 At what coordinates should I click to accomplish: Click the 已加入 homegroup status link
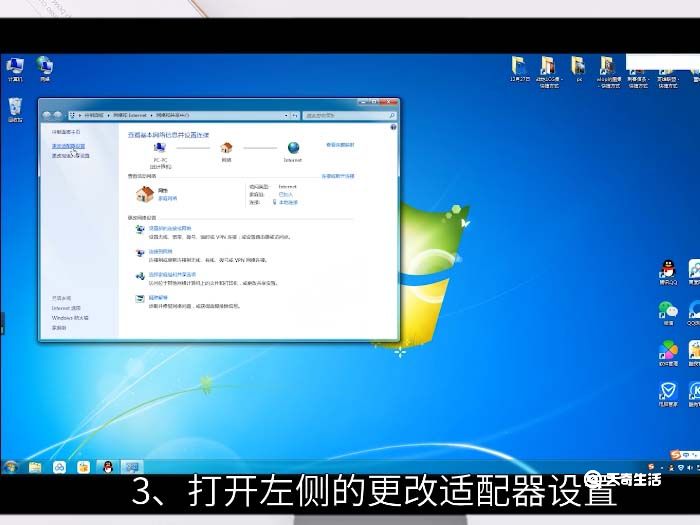(x=286, y=195)
